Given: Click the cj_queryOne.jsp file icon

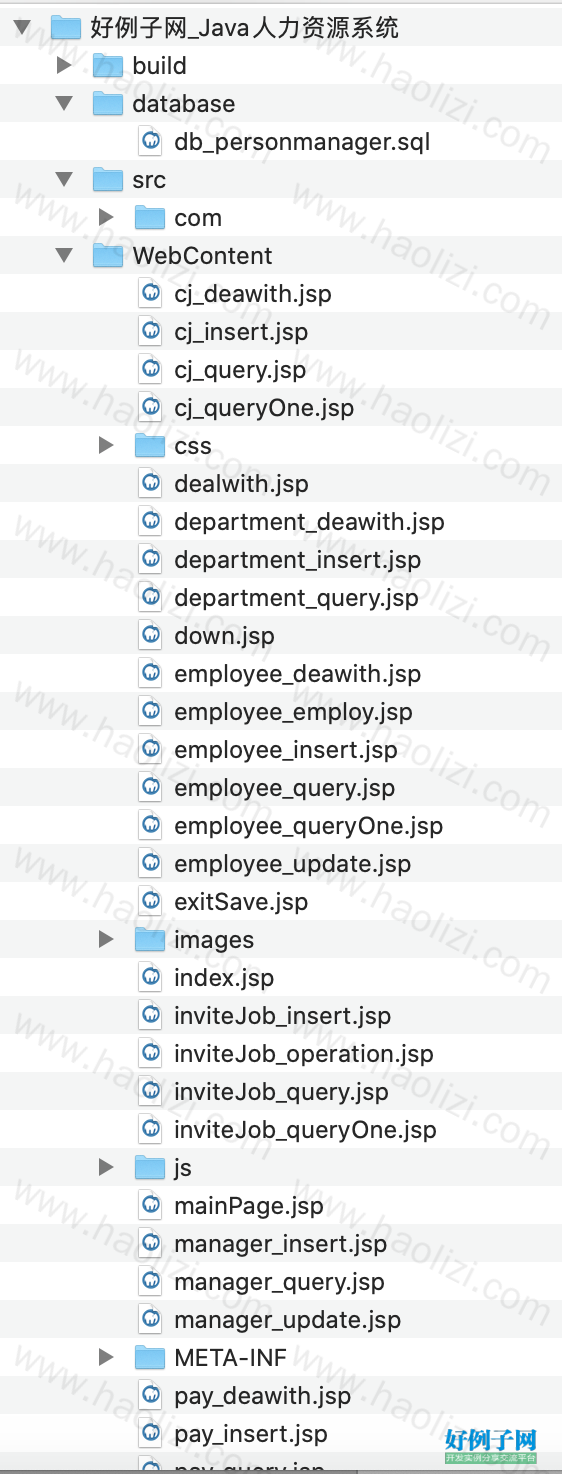Looking at the screenshot, I should [150, 408].
